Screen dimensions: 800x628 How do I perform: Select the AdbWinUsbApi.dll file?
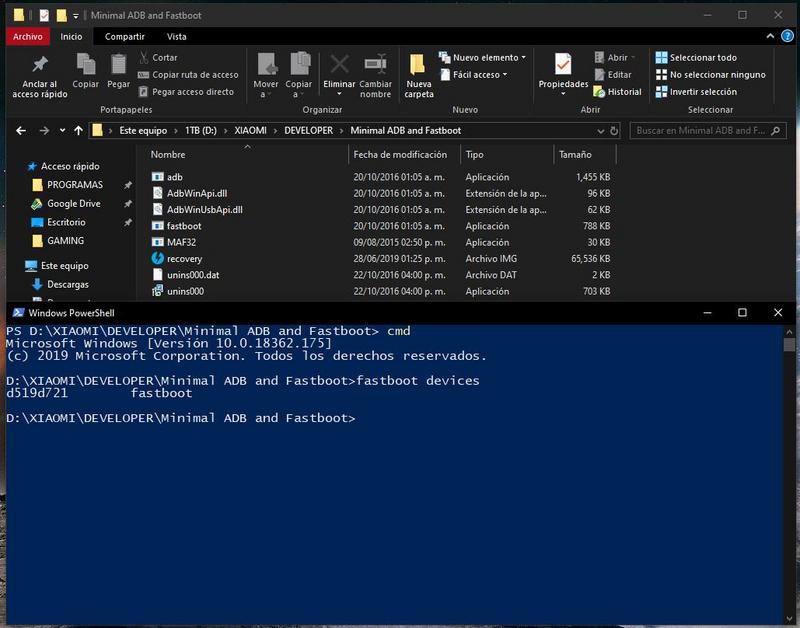point(381,210)
